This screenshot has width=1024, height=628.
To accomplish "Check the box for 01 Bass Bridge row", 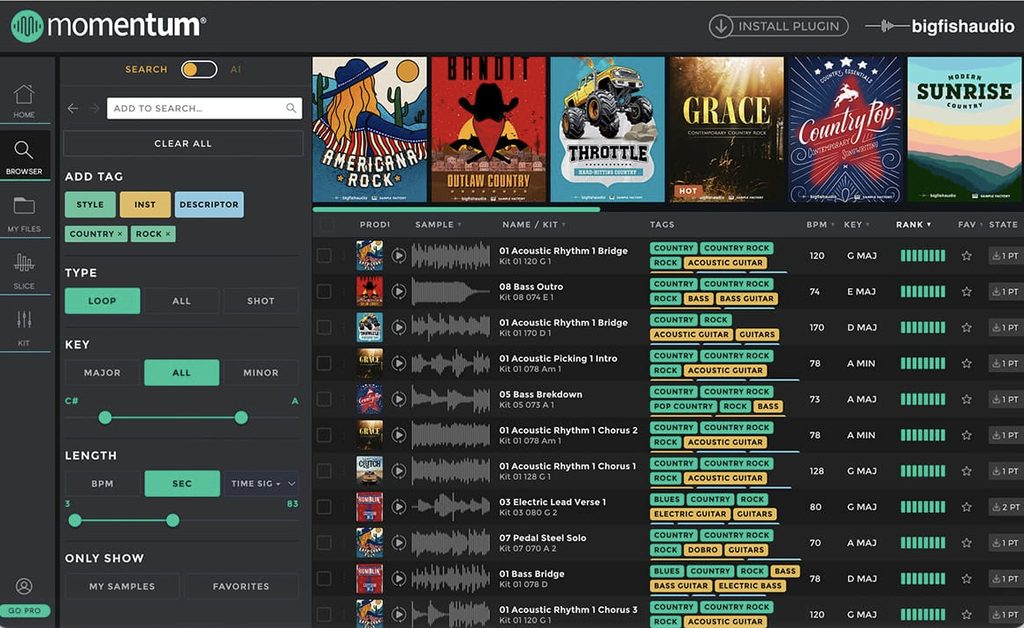I will [324, 579].
